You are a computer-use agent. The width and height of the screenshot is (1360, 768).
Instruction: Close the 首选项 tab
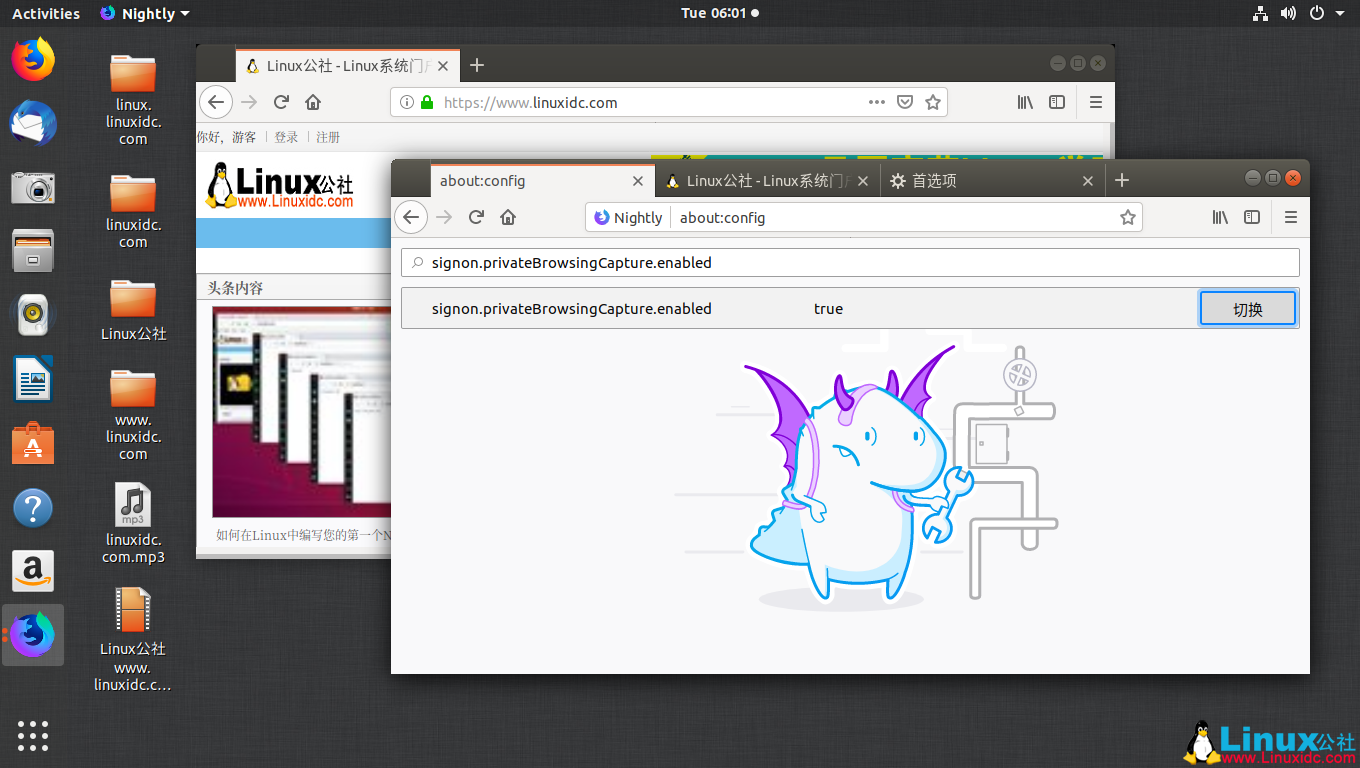tap(1088, 181)
